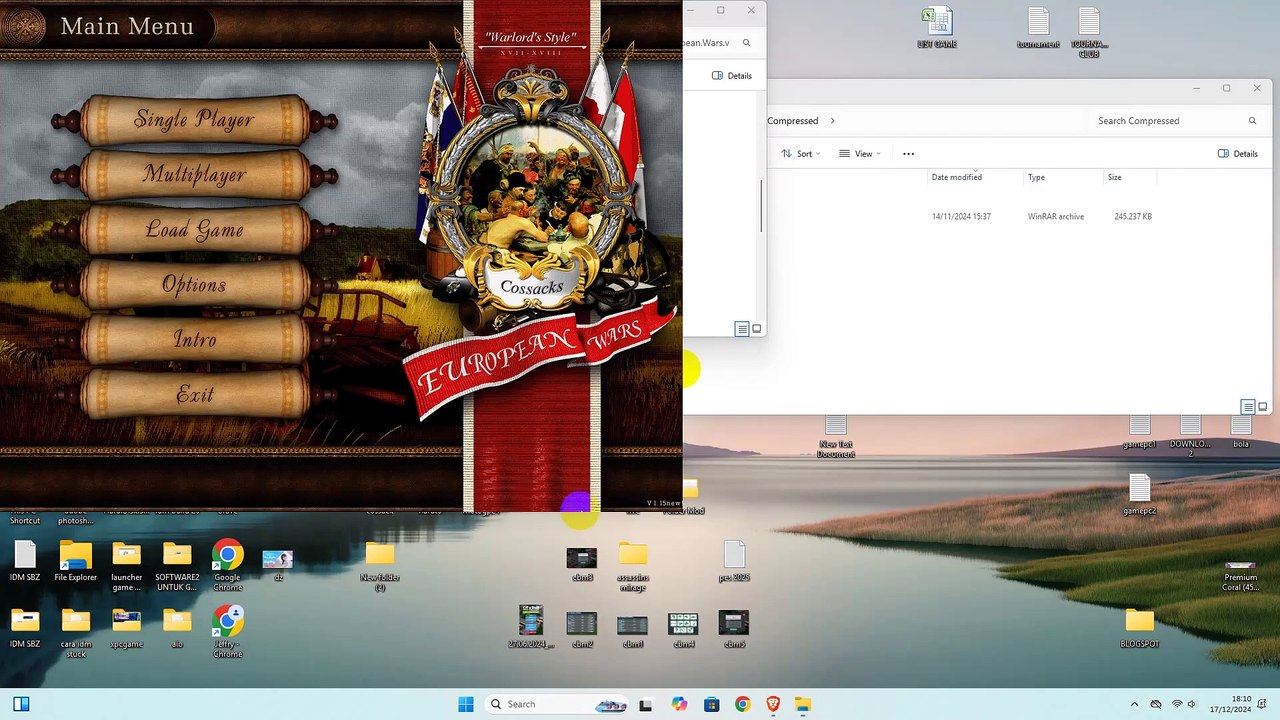Screen dimensions: 1280x720
Task: Select the Premium Coral desktop item
Action: click(x=1240, y=575)
